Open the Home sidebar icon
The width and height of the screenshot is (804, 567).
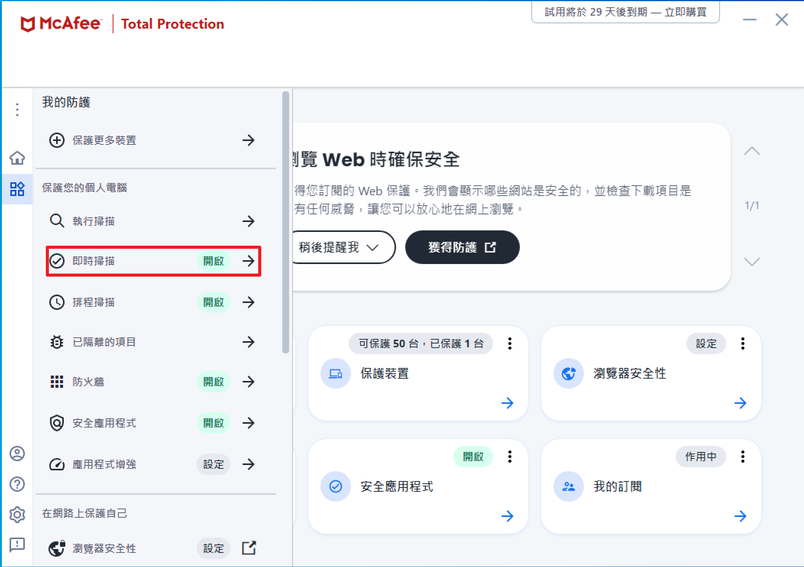click(x=17, y=157)
